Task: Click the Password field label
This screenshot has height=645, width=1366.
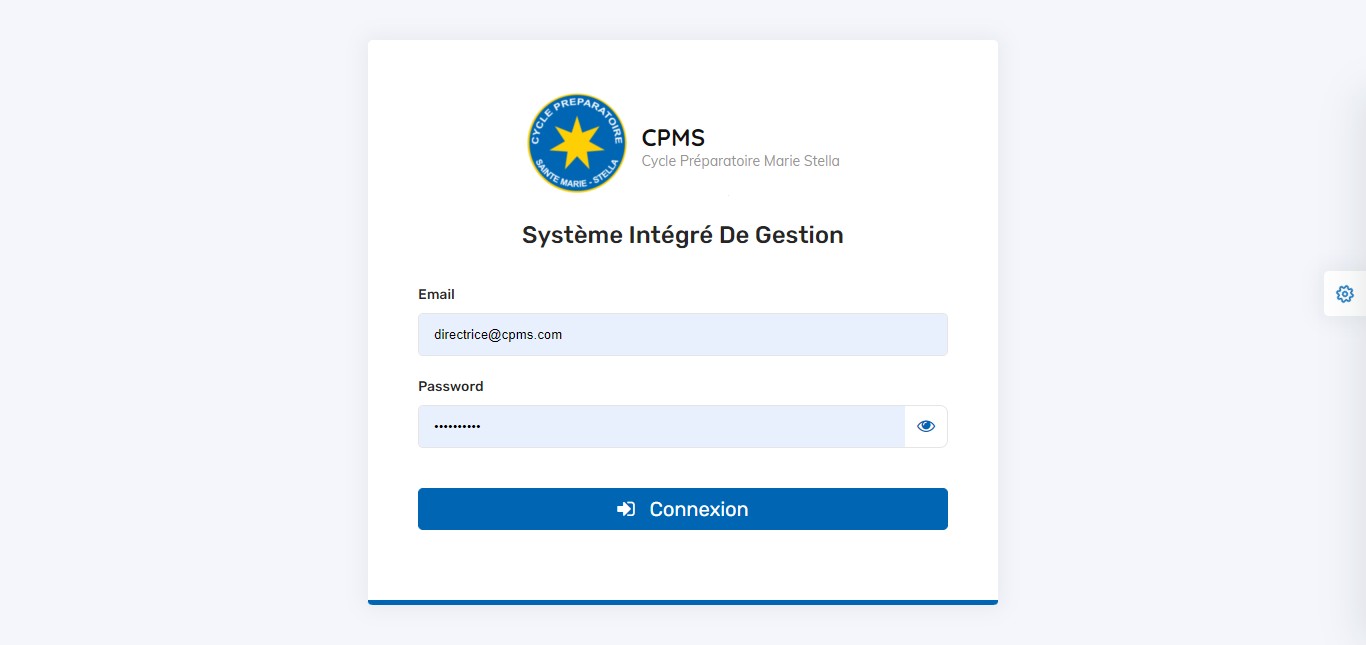Action: point(451,386)
